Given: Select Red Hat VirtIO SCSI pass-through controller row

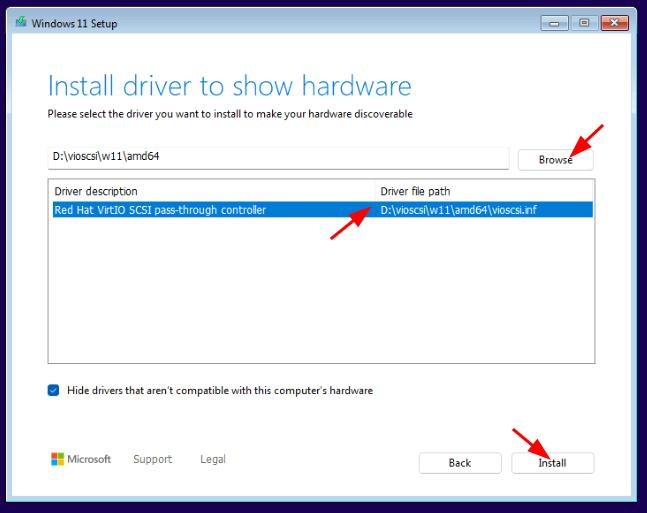Looking at the screenshot, I should [x=323, y=210].
